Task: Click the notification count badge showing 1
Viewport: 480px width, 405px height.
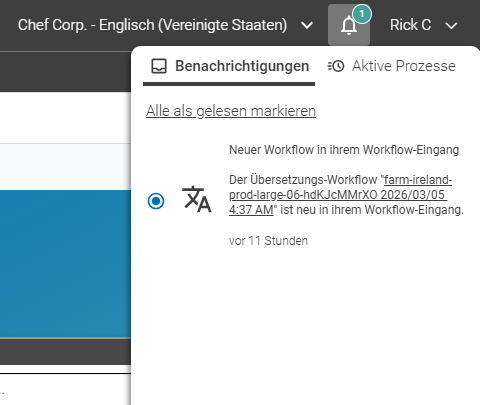Action: point(362,14)
